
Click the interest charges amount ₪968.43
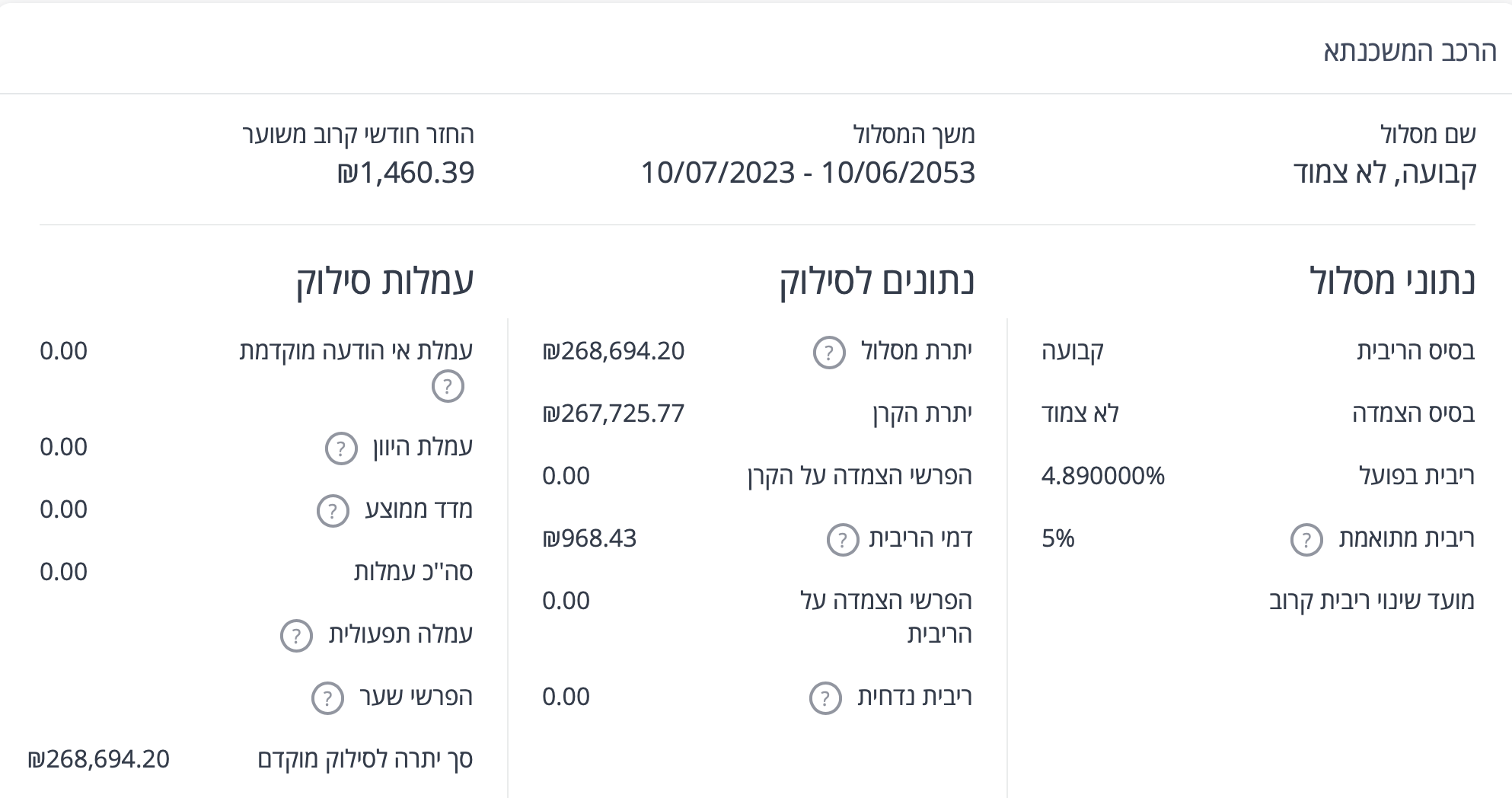tap(589, 538)
